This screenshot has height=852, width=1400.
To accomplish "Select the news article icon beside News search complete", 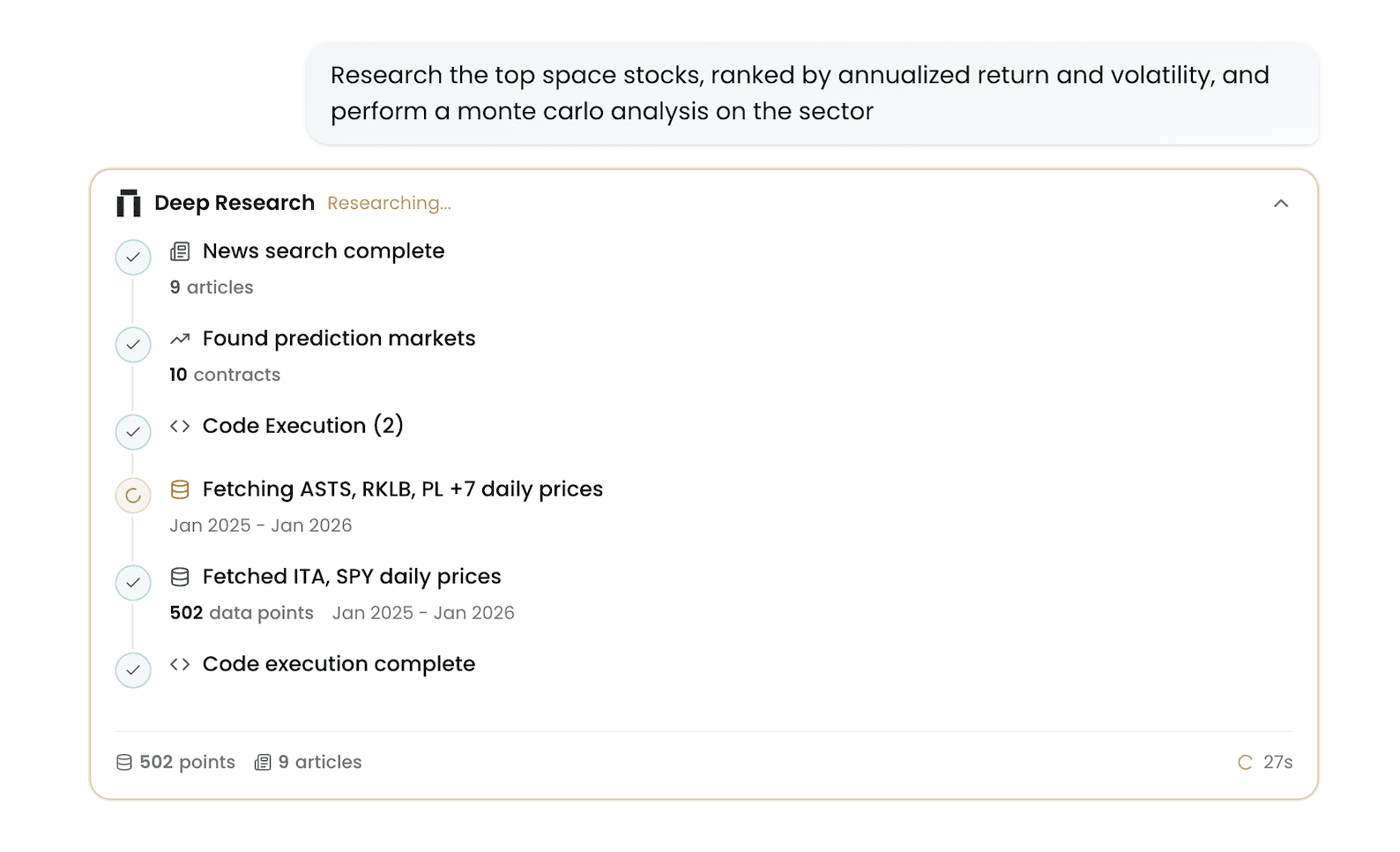I will tap(180, 250).
